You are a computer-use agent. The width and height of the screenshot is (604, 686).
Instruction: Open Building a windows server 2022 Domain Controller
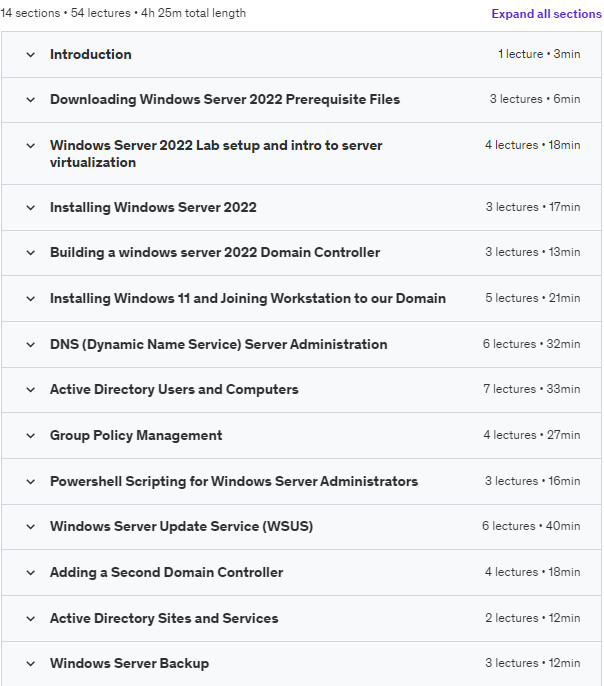tap(215, 252)
